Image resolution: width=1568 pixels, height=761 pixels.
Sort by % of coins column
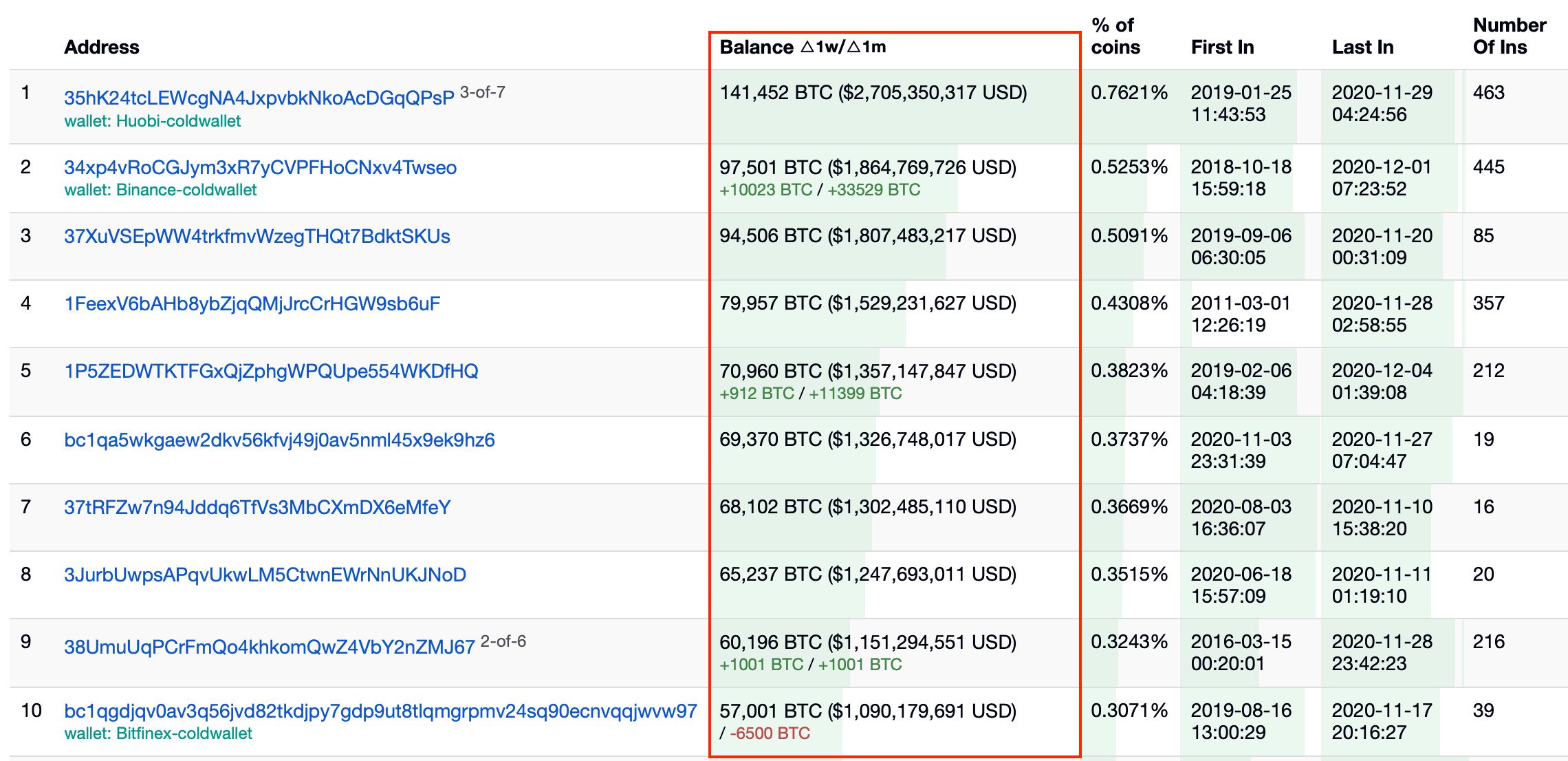(x=1115, y=36)
